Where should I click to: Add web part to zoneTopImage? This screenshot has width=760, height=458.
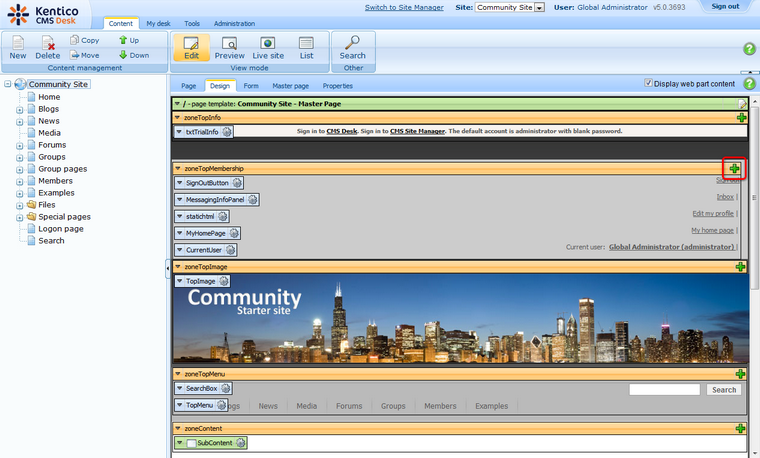coord(740,267)
